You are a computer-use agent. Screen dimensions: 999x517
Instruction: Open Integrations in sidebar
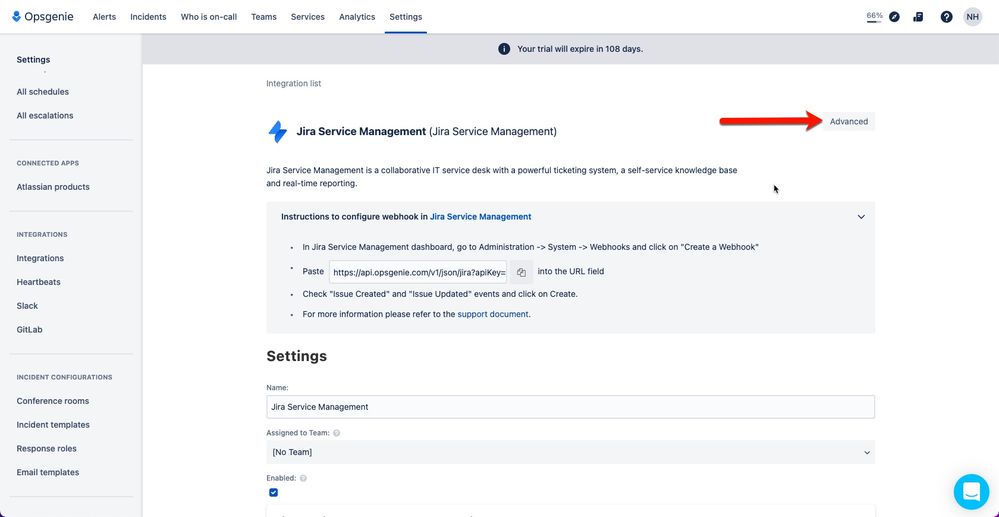pos(40,258)
